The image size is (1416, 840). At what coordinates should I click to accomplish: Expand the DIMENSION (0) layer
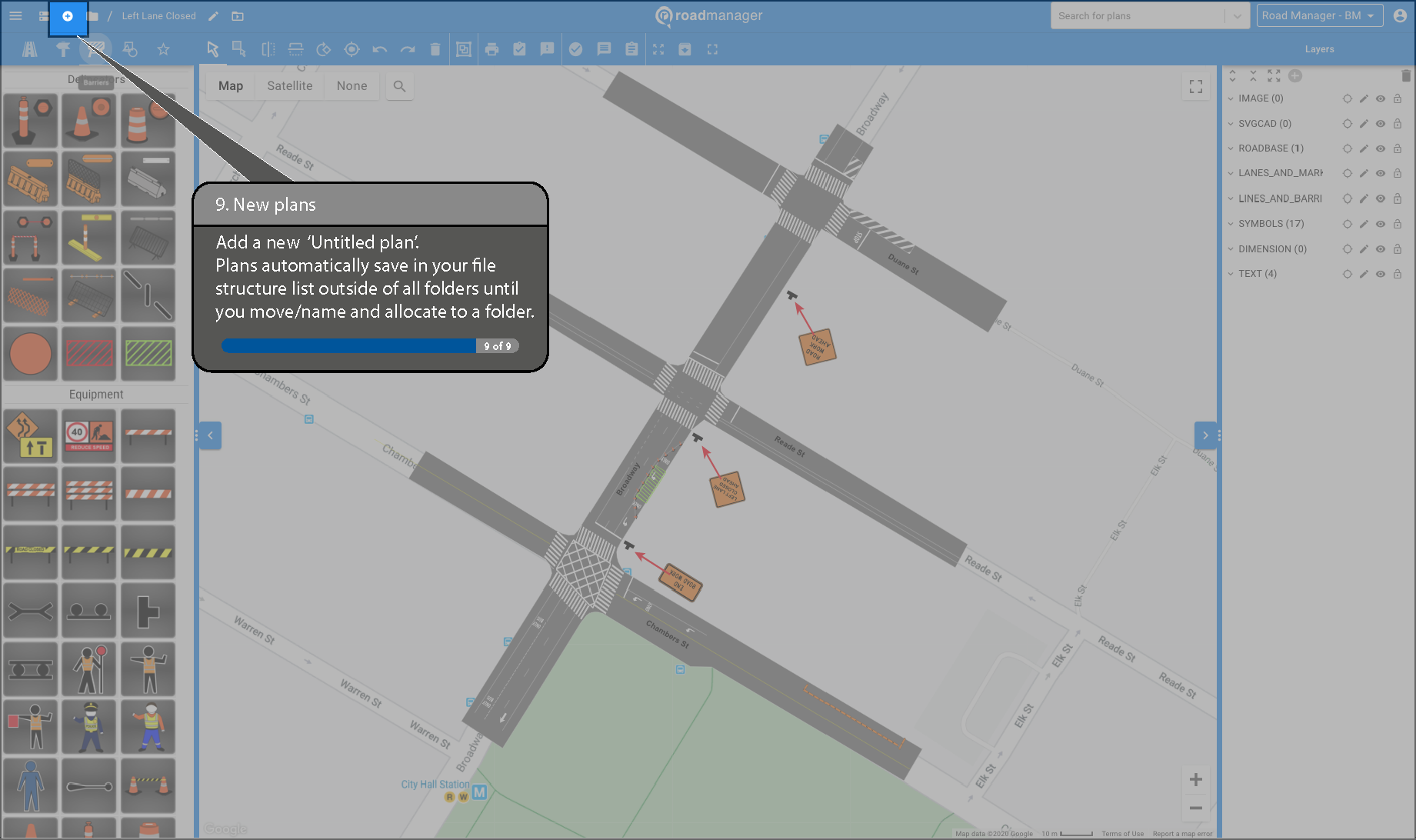coord(1231,249)
